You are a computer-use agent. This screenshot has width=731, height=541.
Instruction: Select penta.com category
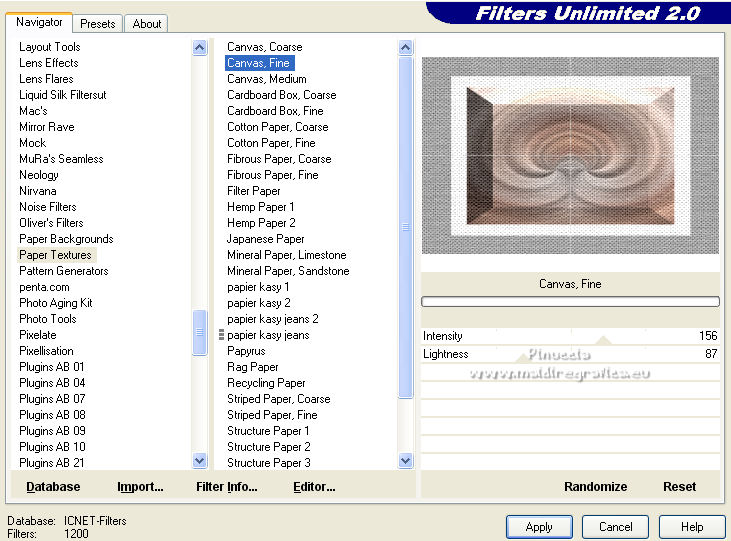pyautogui.click(x=44, y=287)
